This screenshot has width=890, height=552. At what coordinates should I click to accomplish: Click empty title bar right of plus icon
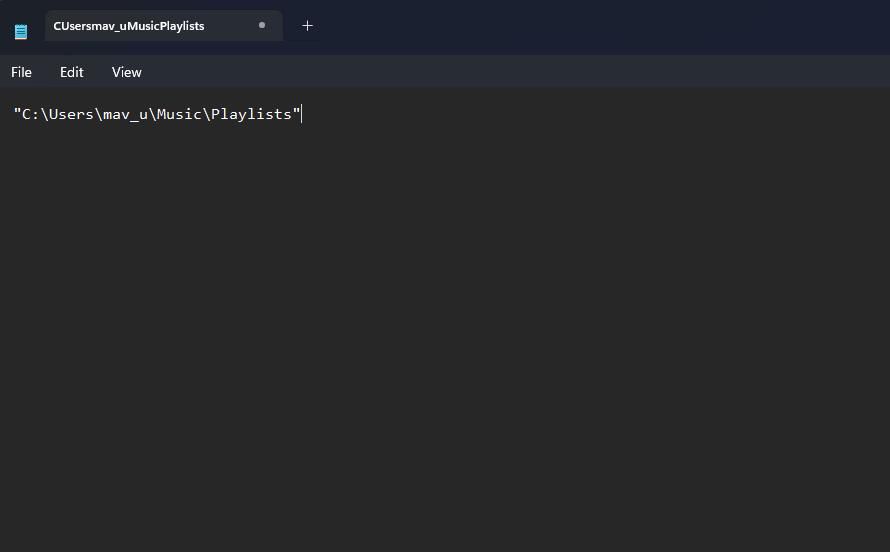[602, 26]
